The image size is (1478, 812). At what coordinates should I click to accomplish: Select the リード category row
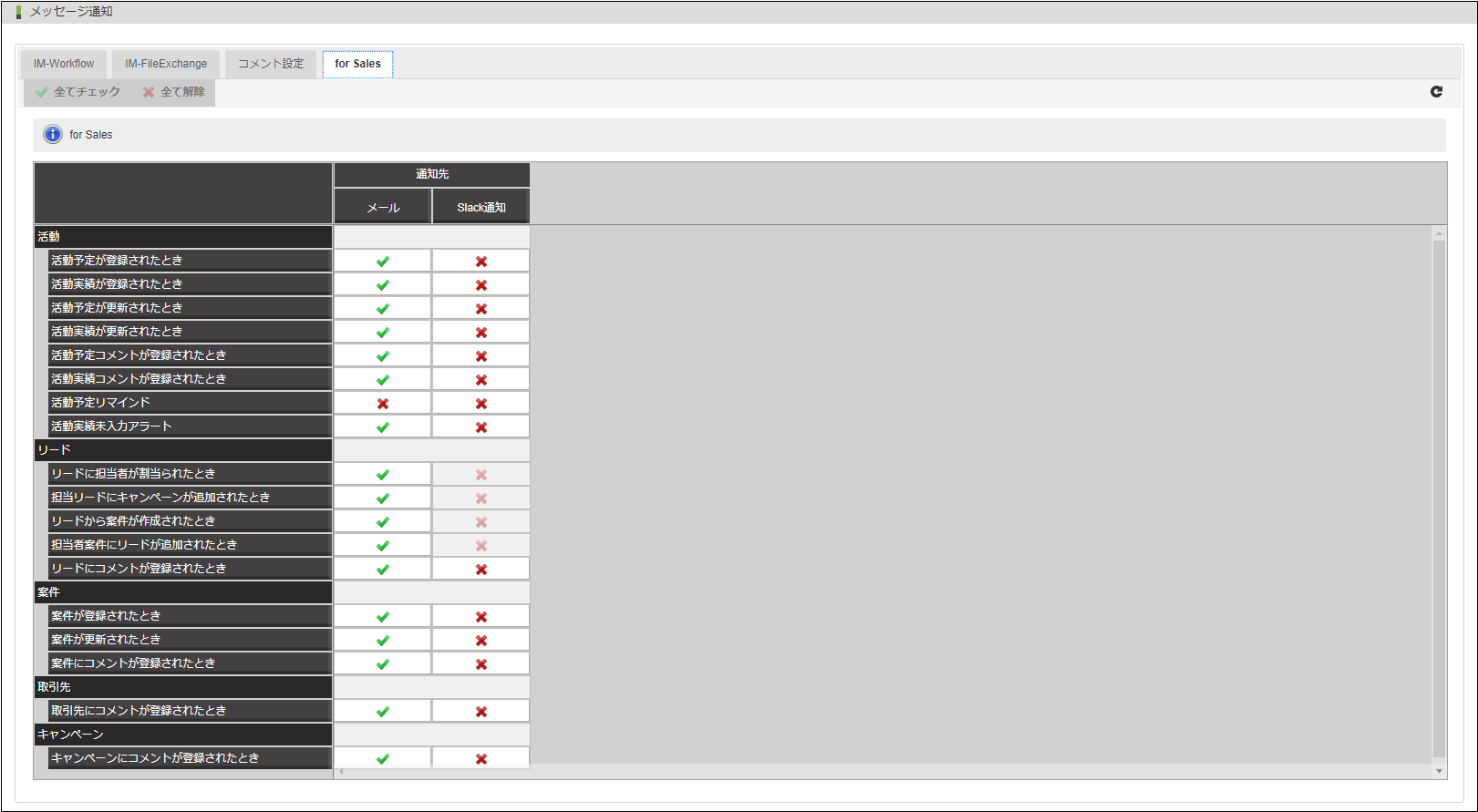click(x=183, y=450)
